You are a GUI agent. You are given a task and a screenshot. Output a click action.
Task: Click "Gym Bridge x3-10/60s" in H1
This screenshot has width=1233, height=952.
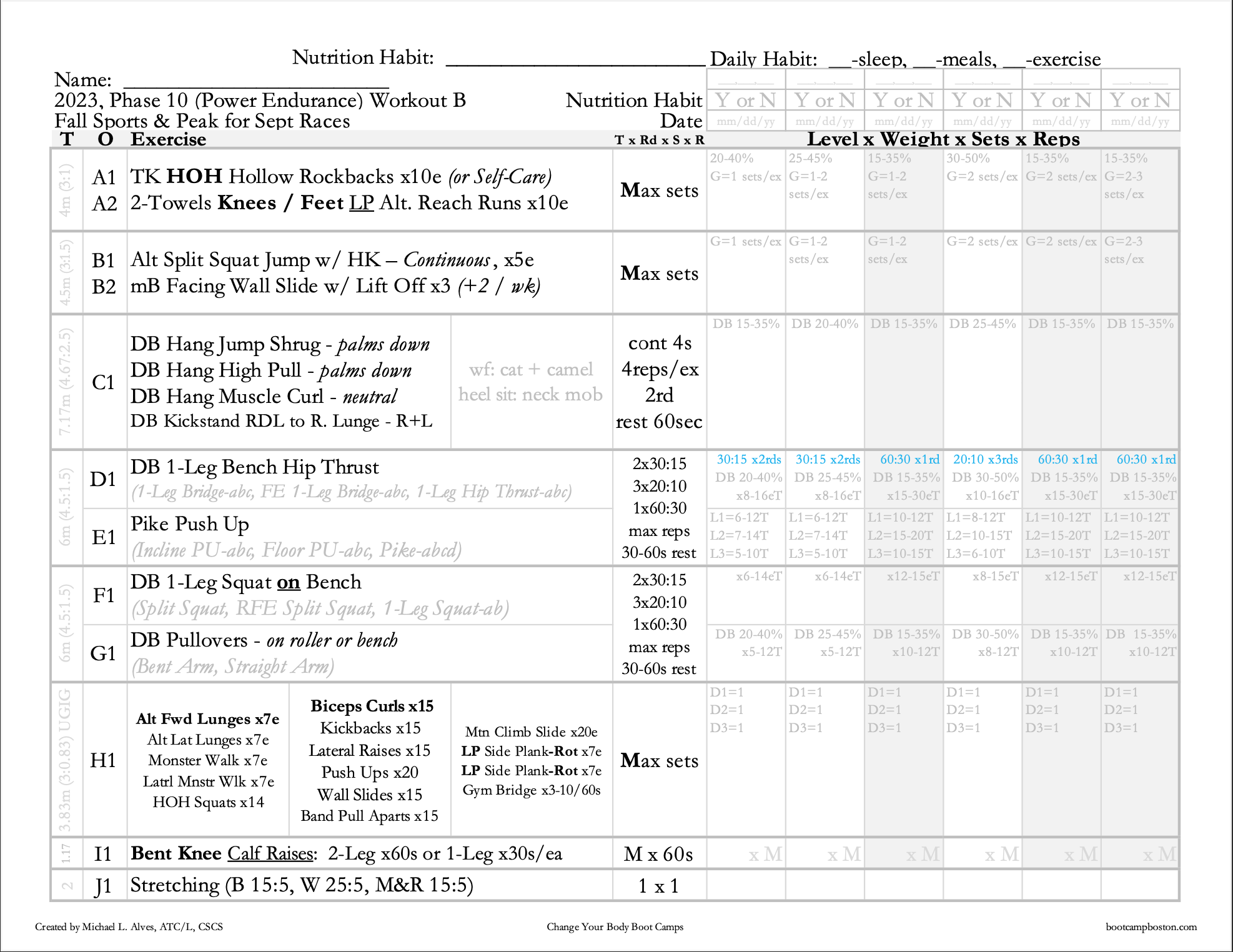532,790
